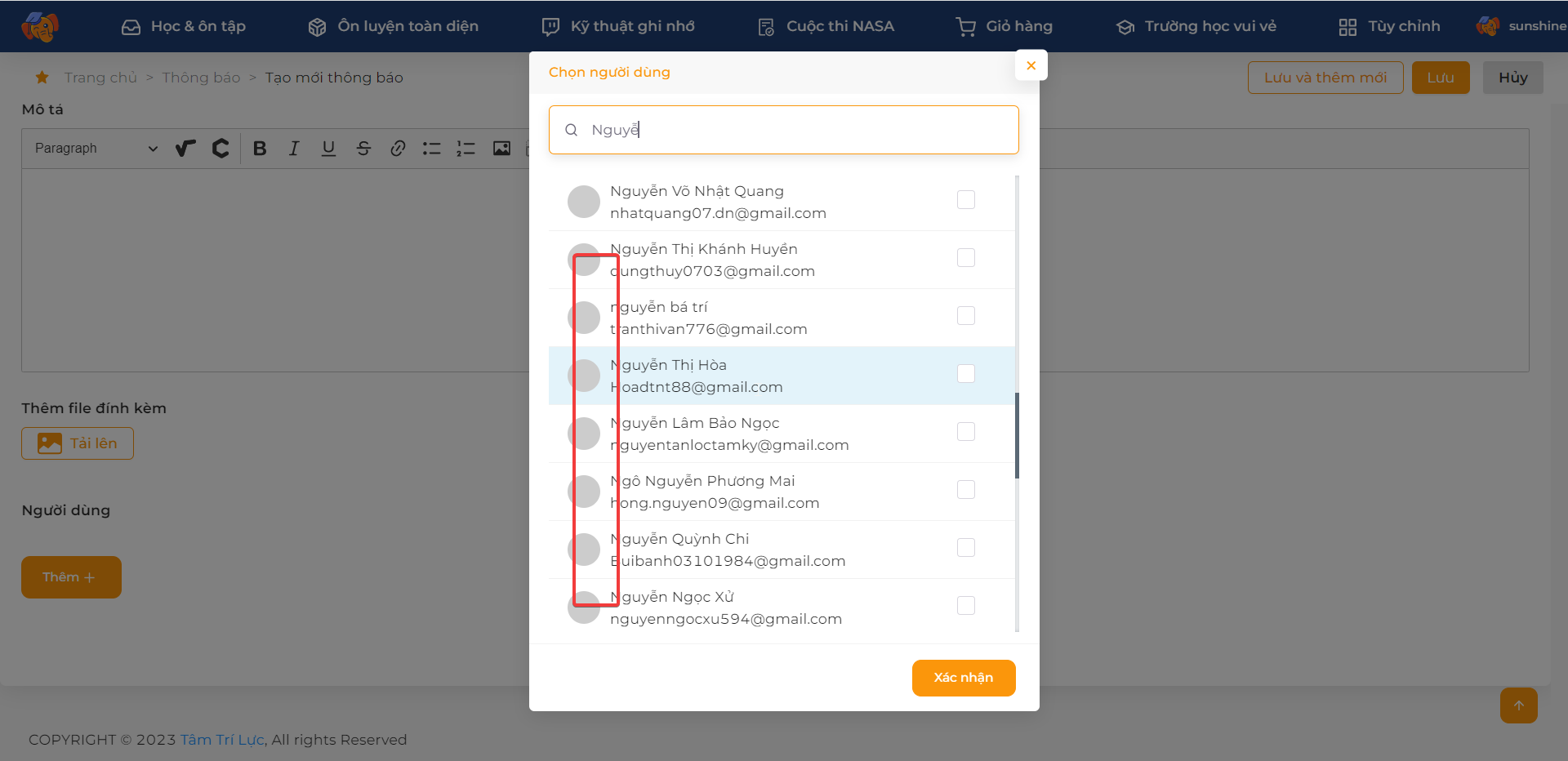The image size is (1568, 761).
Task: Open the Paragraph style dropdown
Action: [96, 149]
